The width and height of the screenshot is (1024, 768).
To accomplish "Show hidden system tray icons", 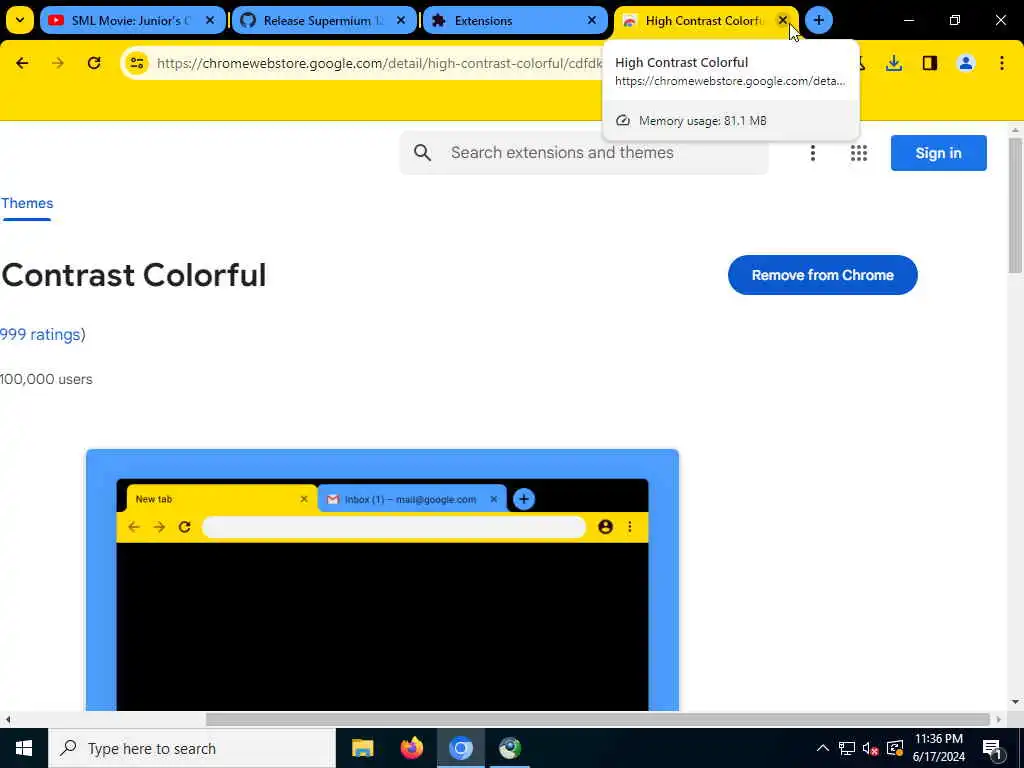I will [823, 748].
